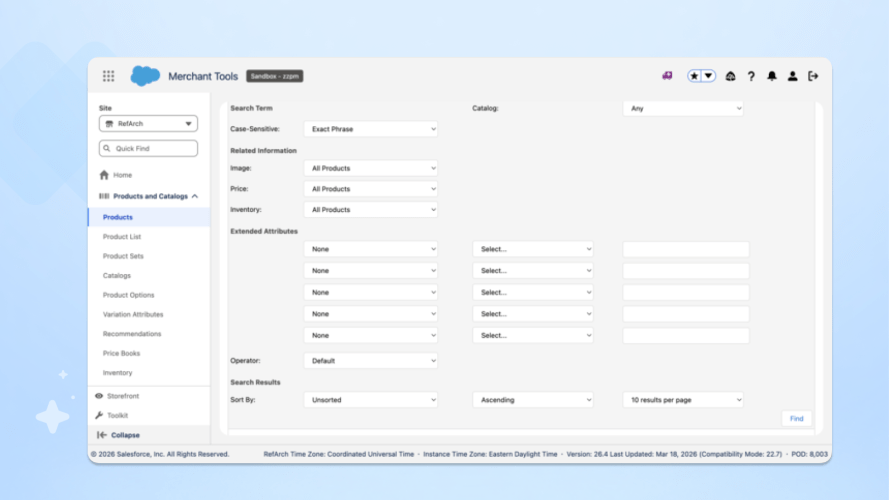Open the Toolkit sidebar item
889x500 pixels.
coord(112,416)
